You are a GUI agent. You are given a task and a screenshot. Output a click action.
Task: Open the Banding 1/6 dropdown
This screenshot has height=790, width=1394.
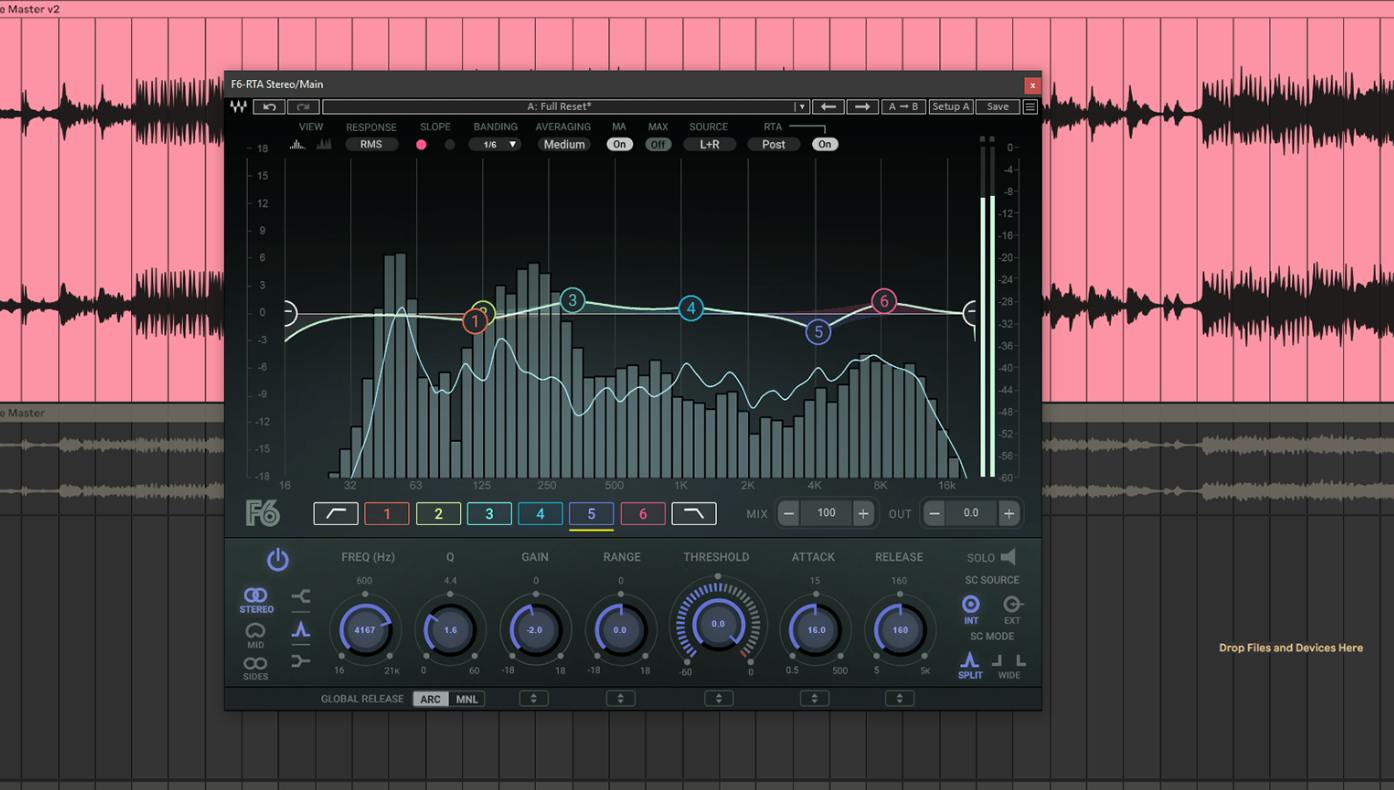pos(495,145)
